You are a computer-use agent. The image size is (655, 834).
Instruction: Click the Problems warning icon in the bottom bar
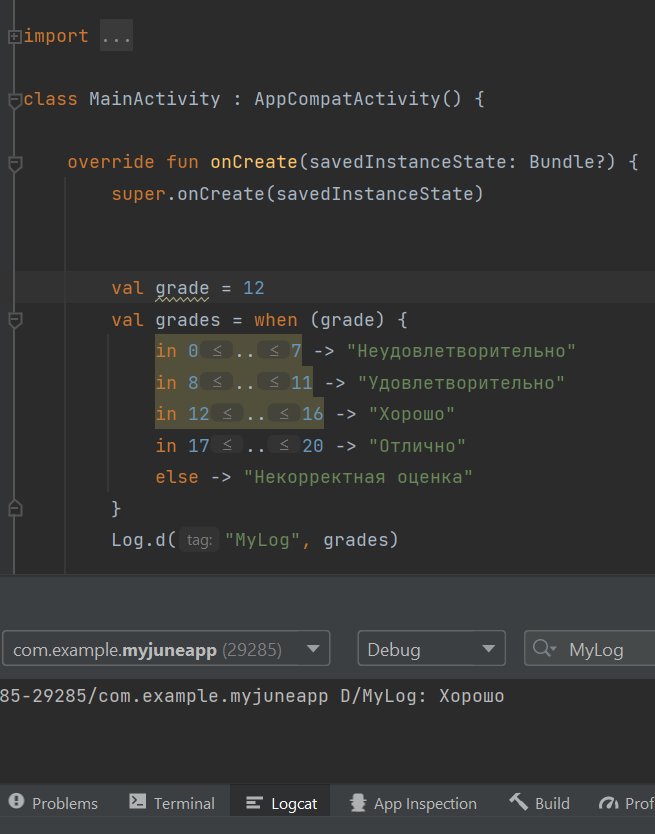(x=16, y=802)
